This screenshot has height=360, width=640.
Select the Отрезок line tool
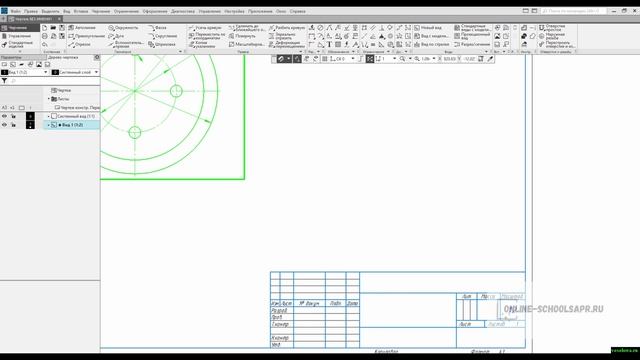[x=79, y=44]
